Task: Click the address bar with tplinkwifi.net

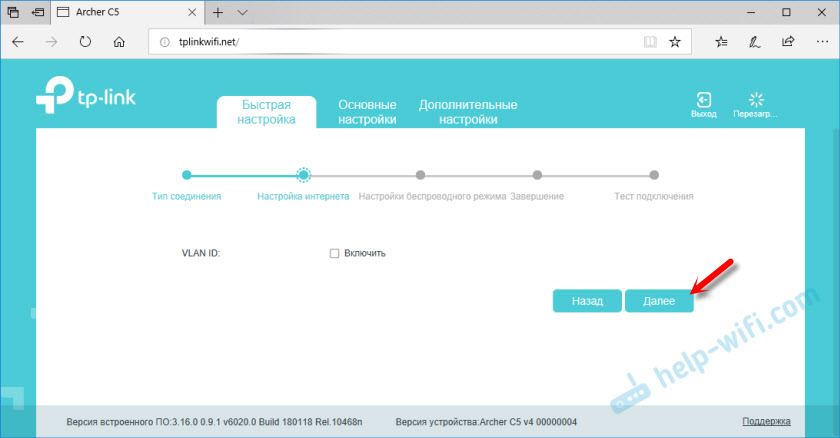Action: point(400,42)
